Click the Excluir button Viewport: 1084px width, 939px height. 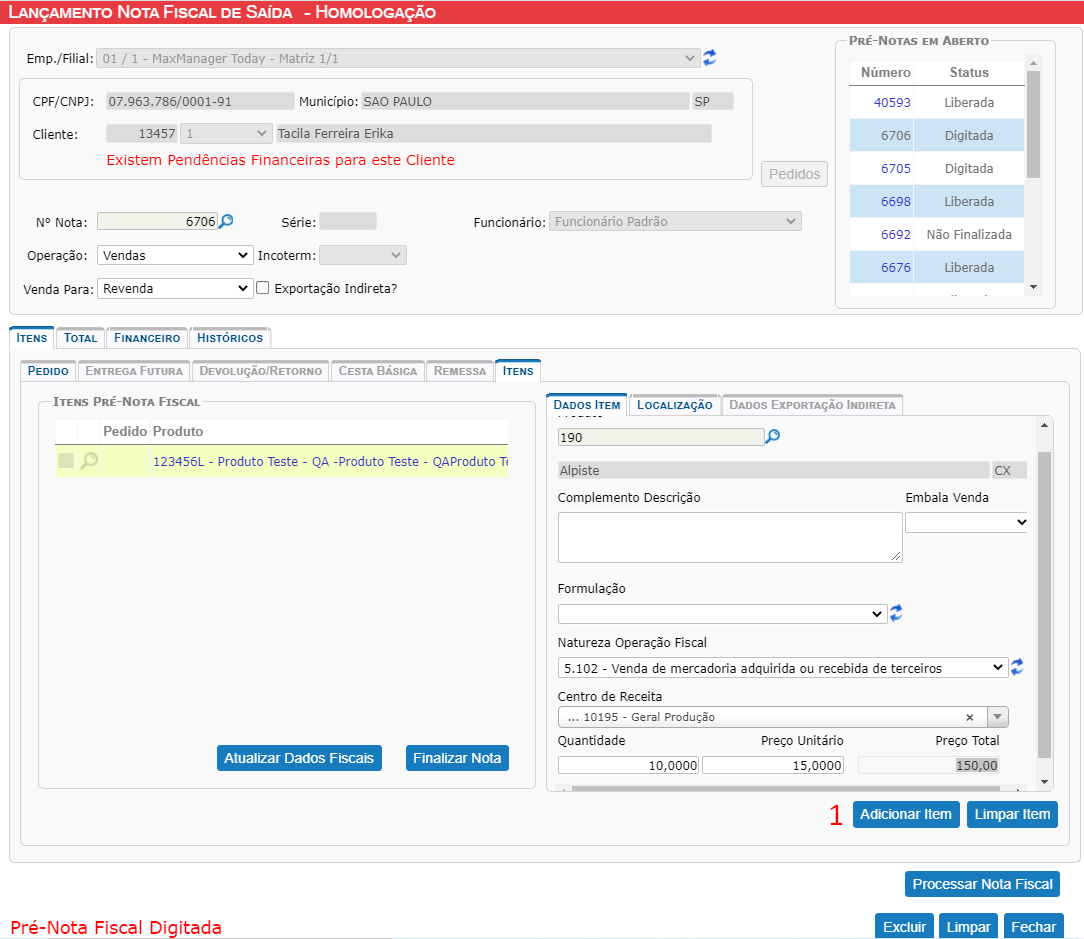pos(904,927)
